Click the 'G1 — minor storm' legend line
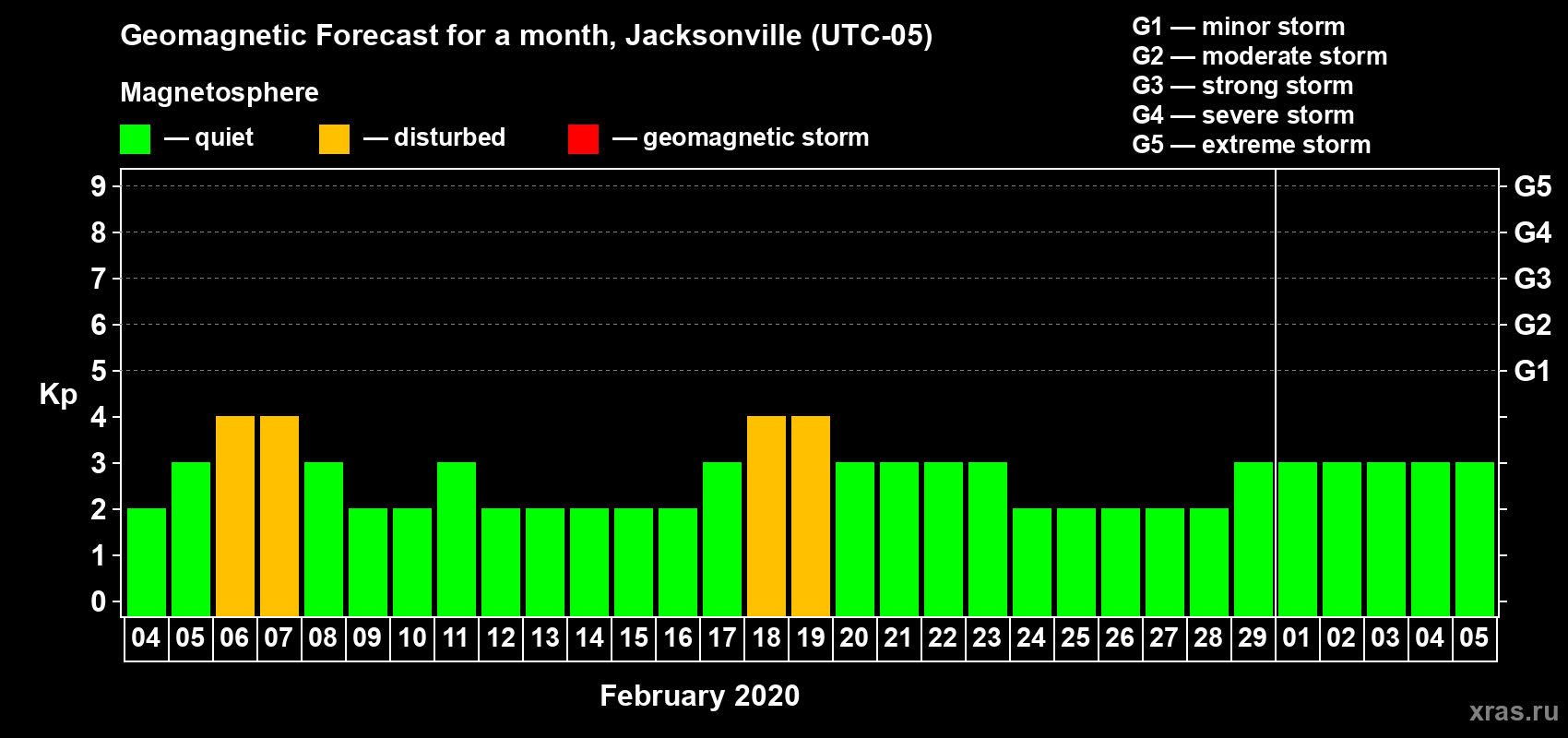 tap(1239, 27)
